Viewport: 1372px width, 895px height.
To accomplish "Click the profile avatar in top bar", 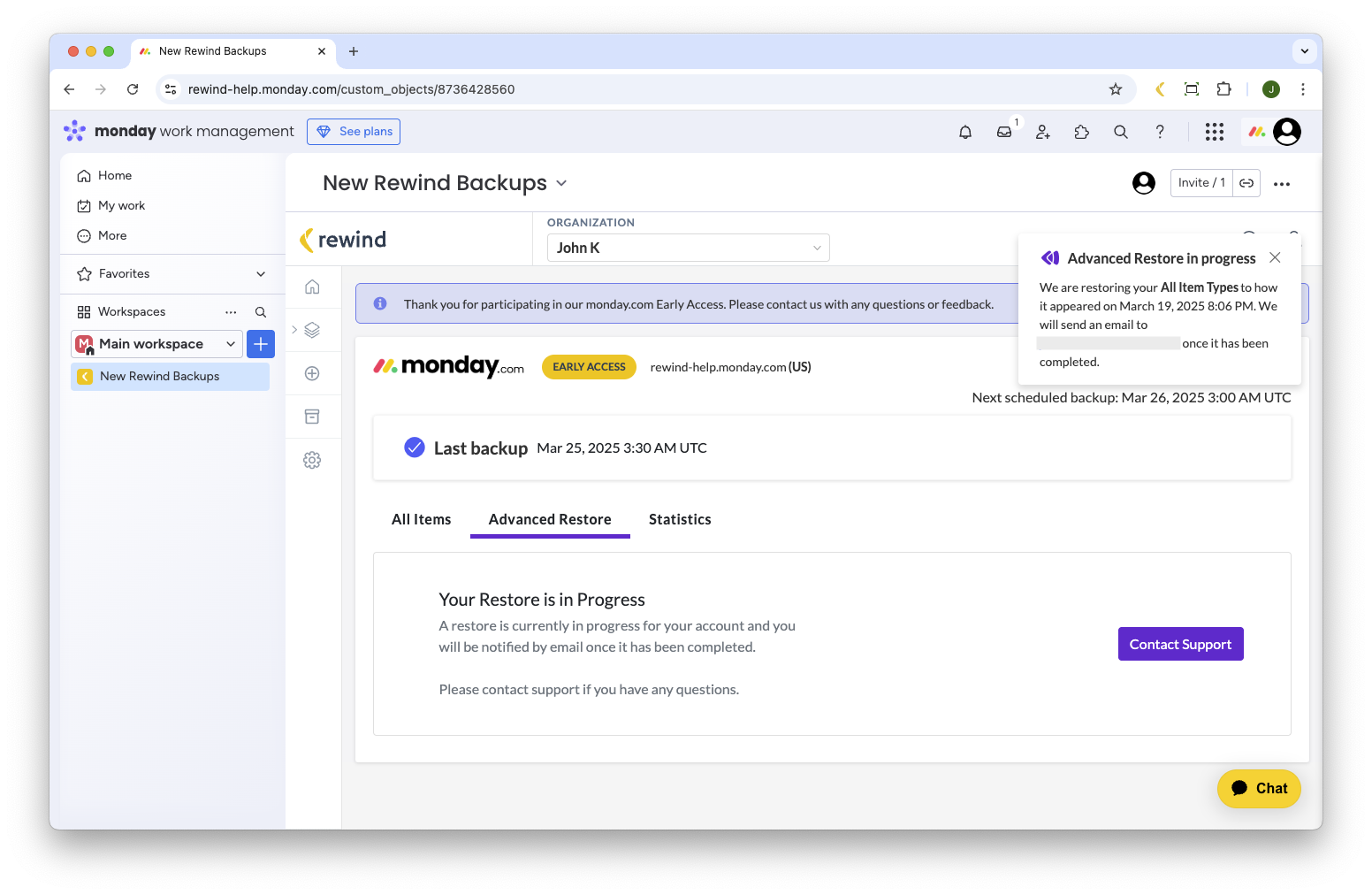I will [1287, 132].
